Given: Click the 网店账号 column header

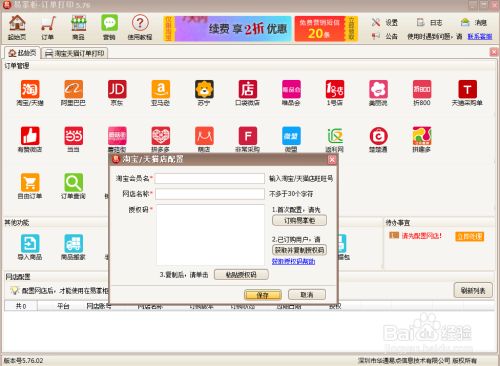Looking at the screenshot, I should (99, 306).
